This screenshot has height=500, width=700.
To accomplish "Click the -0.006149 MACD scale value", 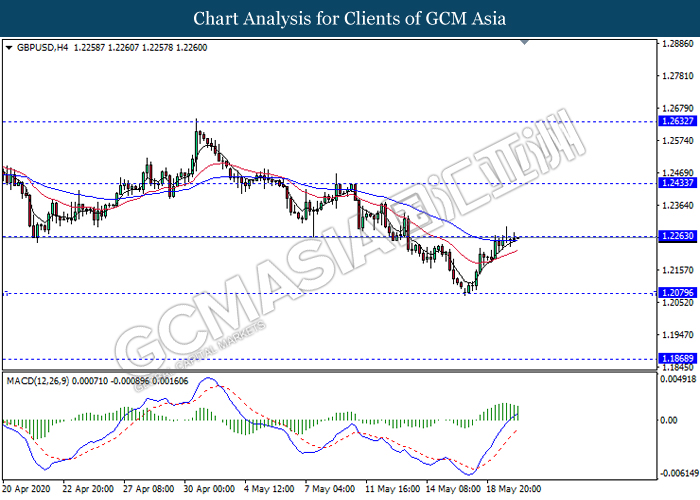I will (x=678, y=473).
